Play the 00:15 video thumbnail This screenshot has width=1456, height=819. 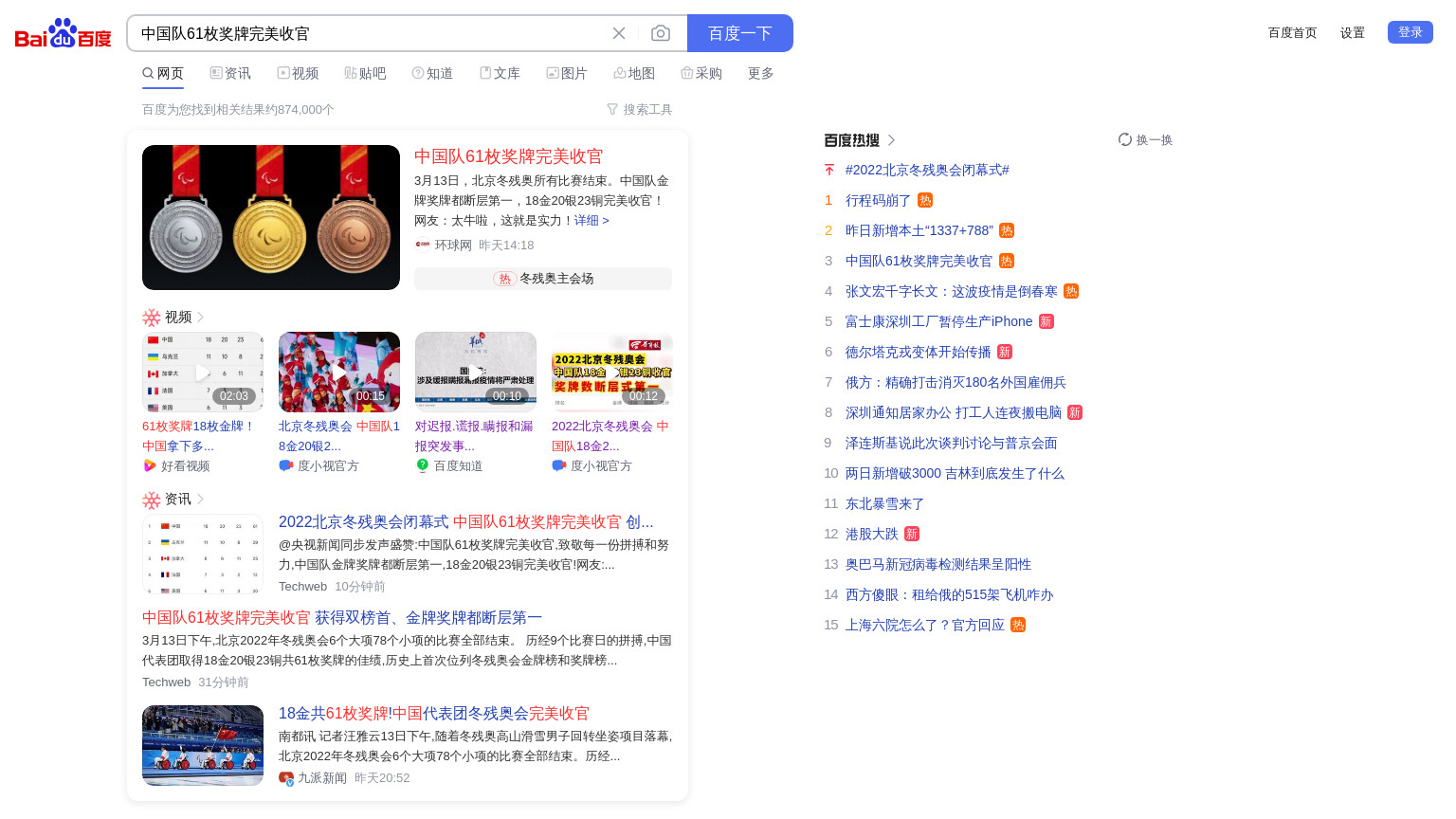[x=339, y=372]
